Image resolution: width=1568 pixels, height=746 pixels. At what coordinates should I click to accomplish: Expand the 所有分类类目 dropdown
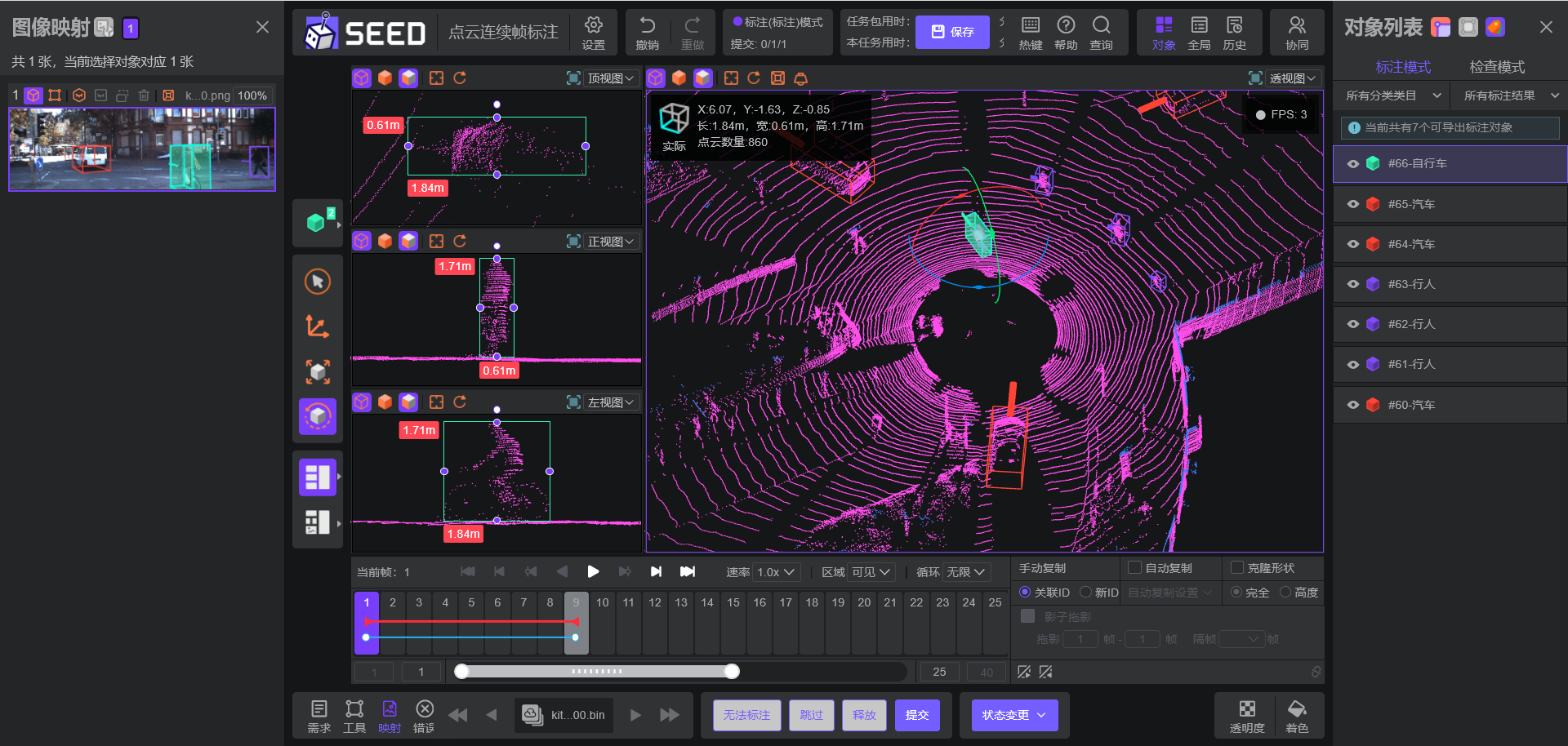[x=1392, y=95]
